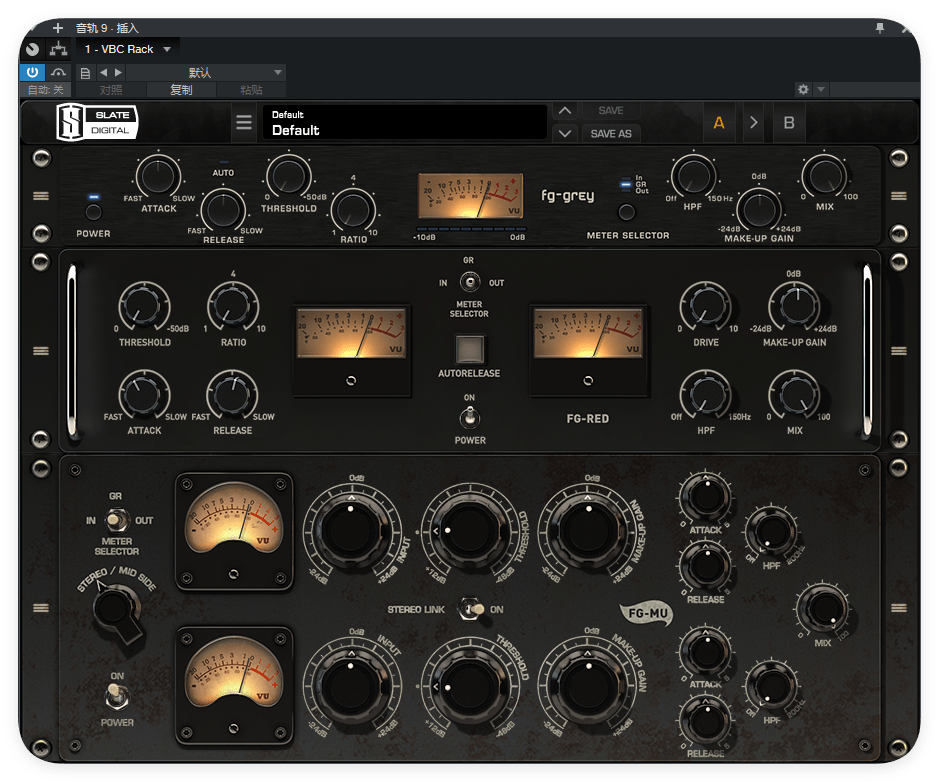939x782 pixels.
Task: Toggle FG-Grey POWER button
Action: tap(93, 211)
